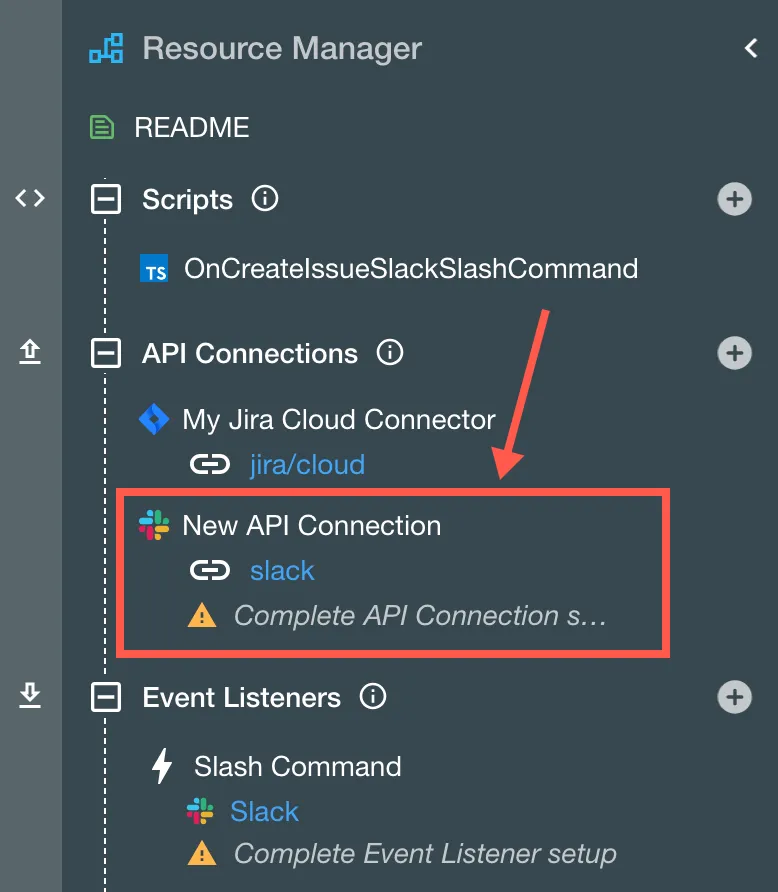The width and height of the screenshot is (778, 892).
Task: Click the Jira Cloud diamond icon
Action: pyautogui.click(x=154, y=419)
